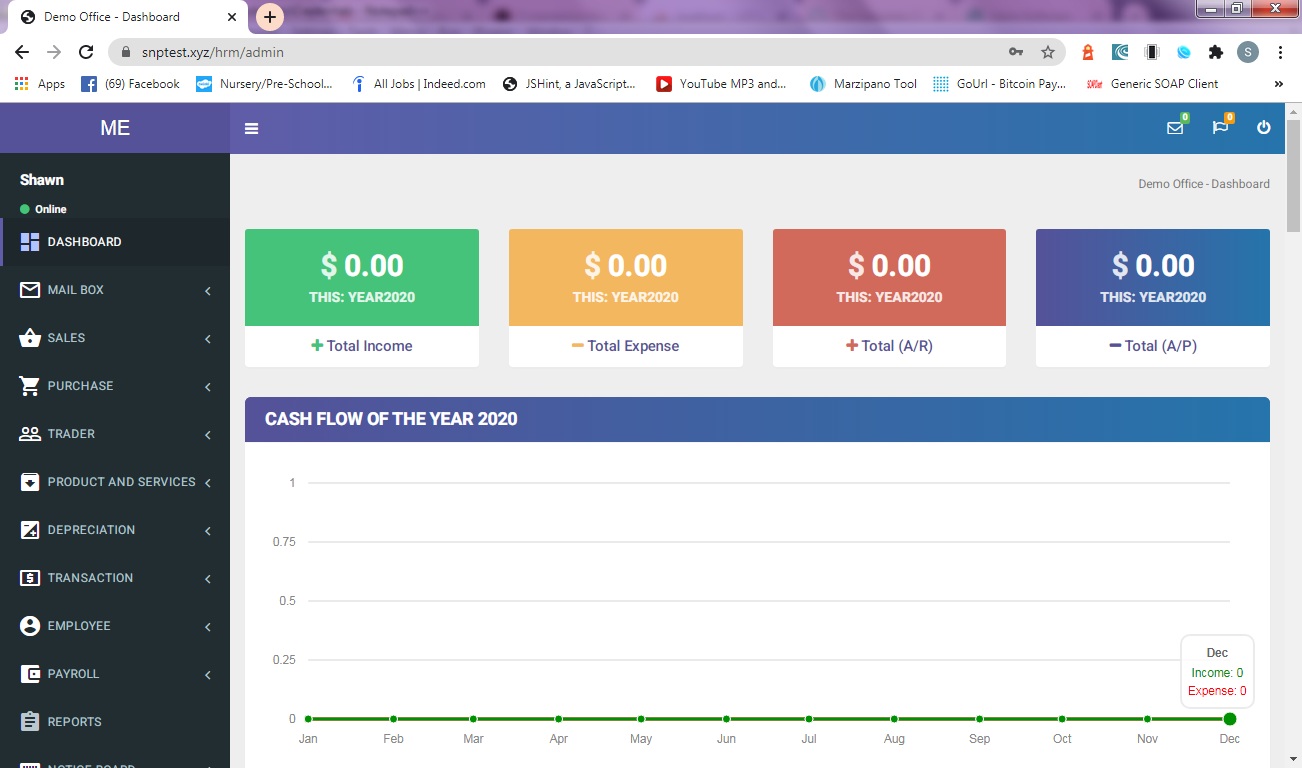
Task: Open the envelope messages icon in header
Action: [1175, 128]
